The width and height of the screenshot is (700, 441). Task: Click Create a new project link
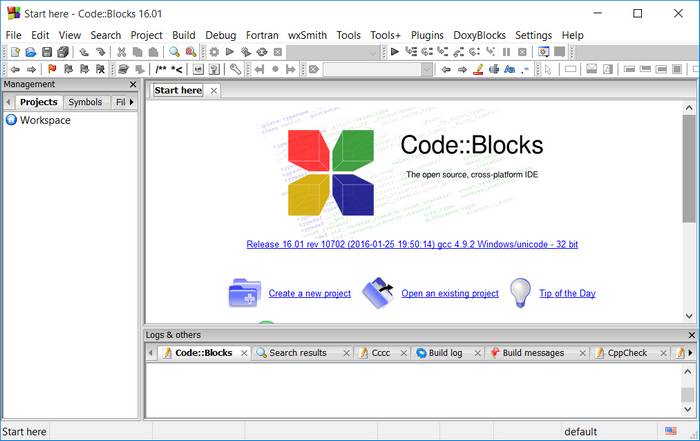point(309,294)
